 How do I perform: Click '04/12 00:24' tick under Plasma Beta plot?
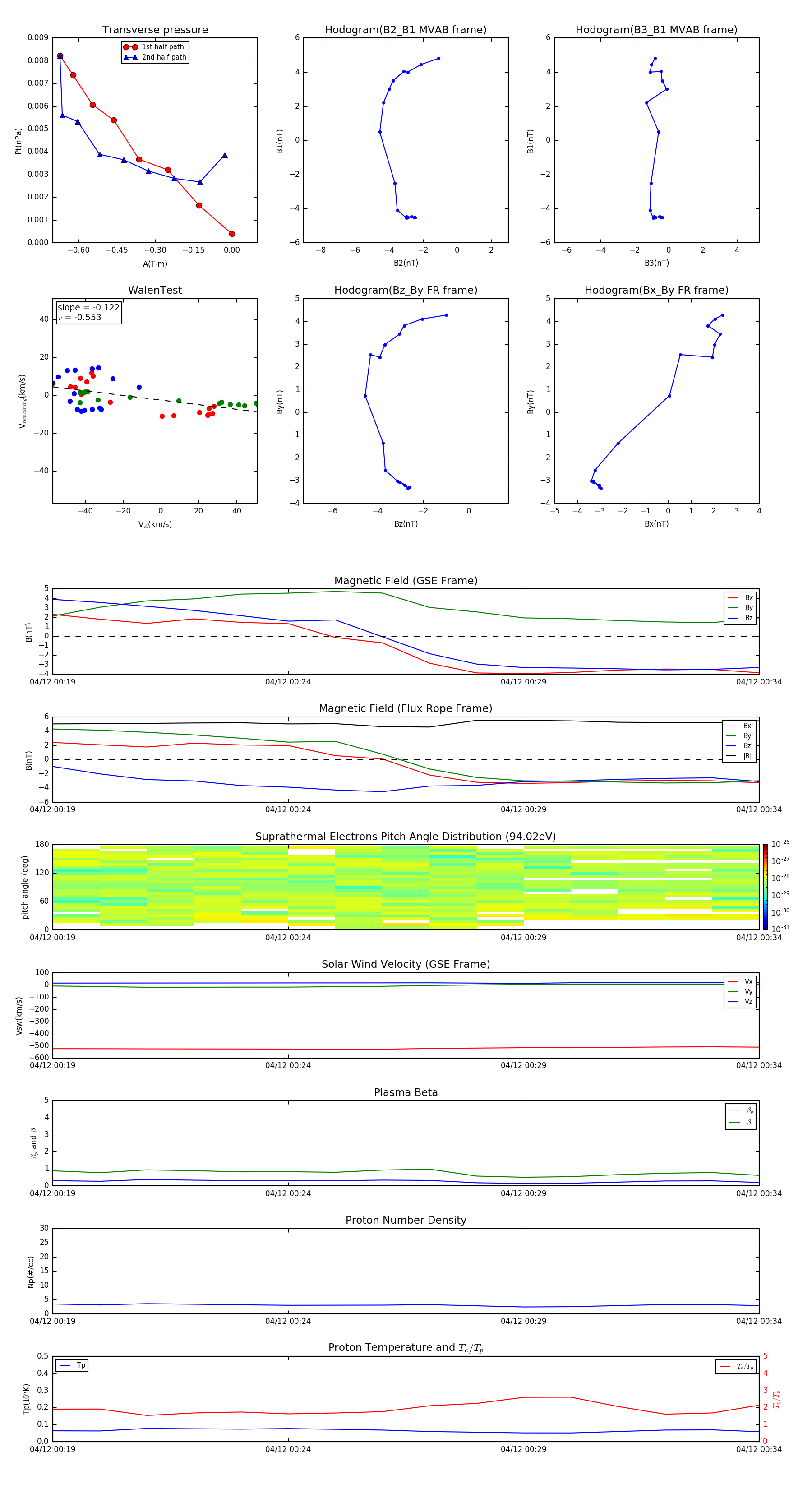288,1193
